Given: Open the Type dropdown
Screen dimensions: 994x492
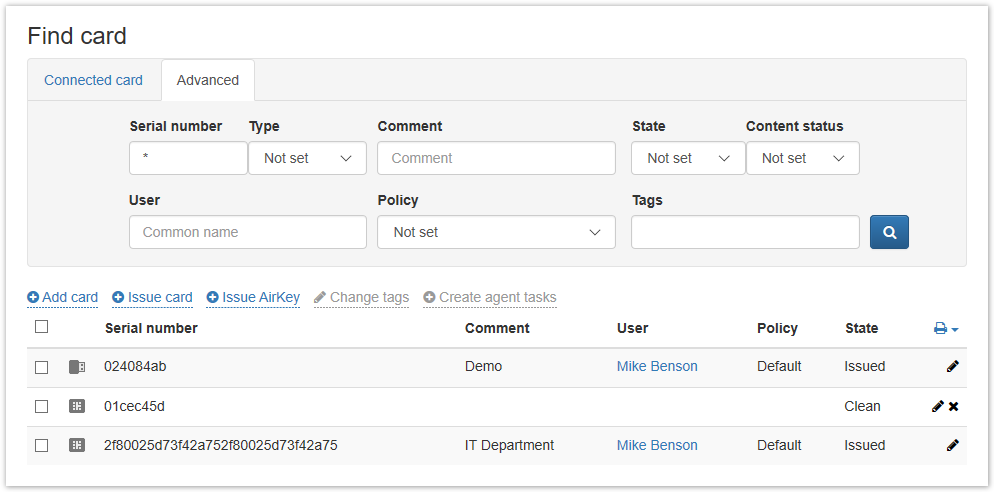Looking at the screenshot, I should click(x=307, y=158).
